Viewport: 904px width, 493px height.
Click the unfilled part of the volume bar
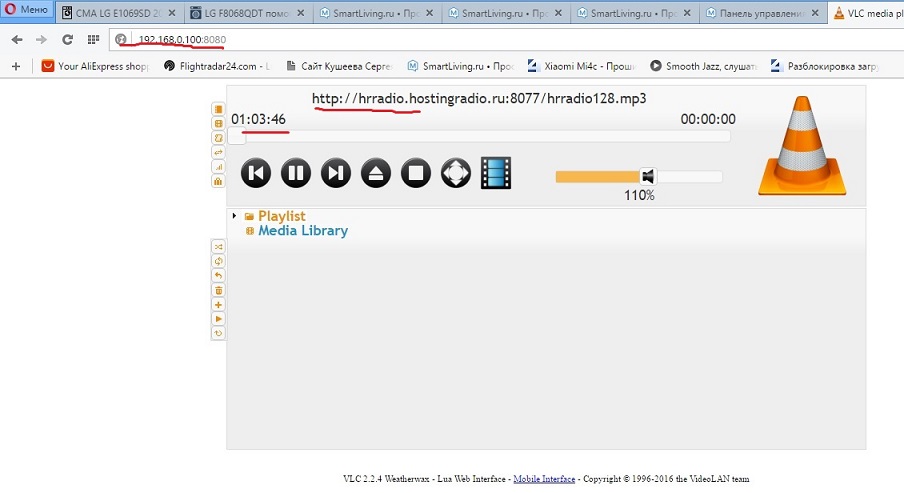coord(690,177)
